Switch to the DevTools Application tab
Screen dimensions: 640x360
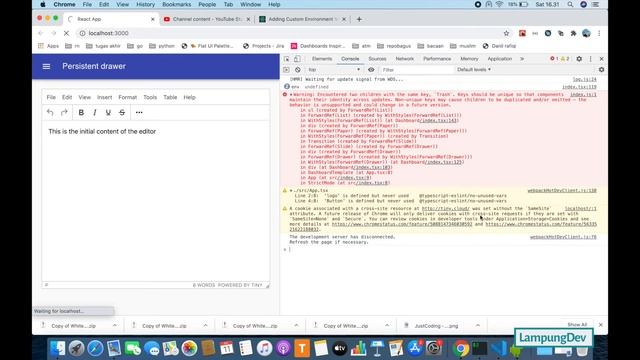tap(500, 59)
